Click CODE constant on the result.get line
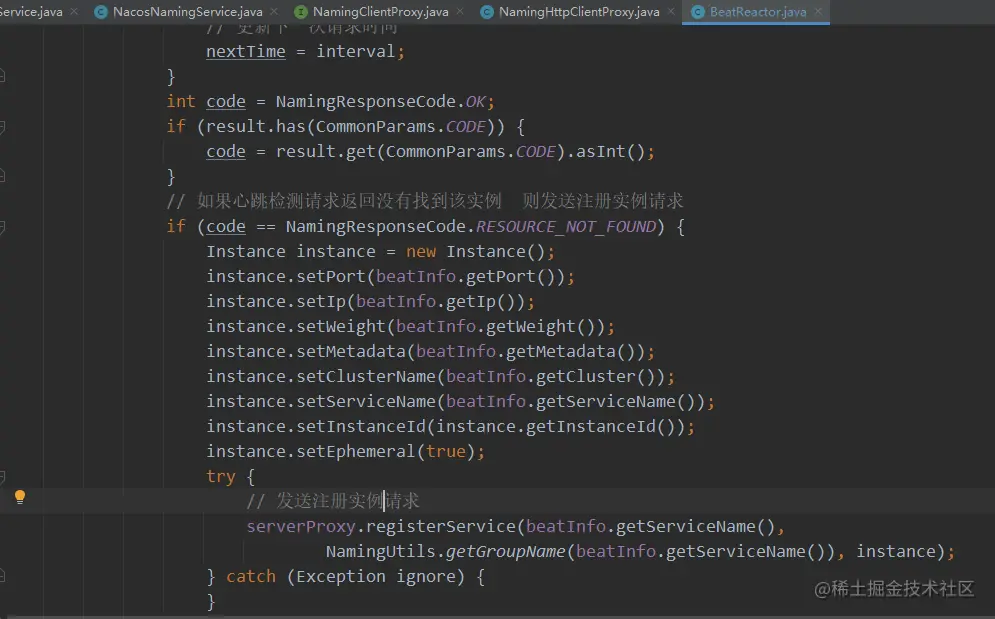The width and height of the screenshot is (995, 619). click(536, 152)
